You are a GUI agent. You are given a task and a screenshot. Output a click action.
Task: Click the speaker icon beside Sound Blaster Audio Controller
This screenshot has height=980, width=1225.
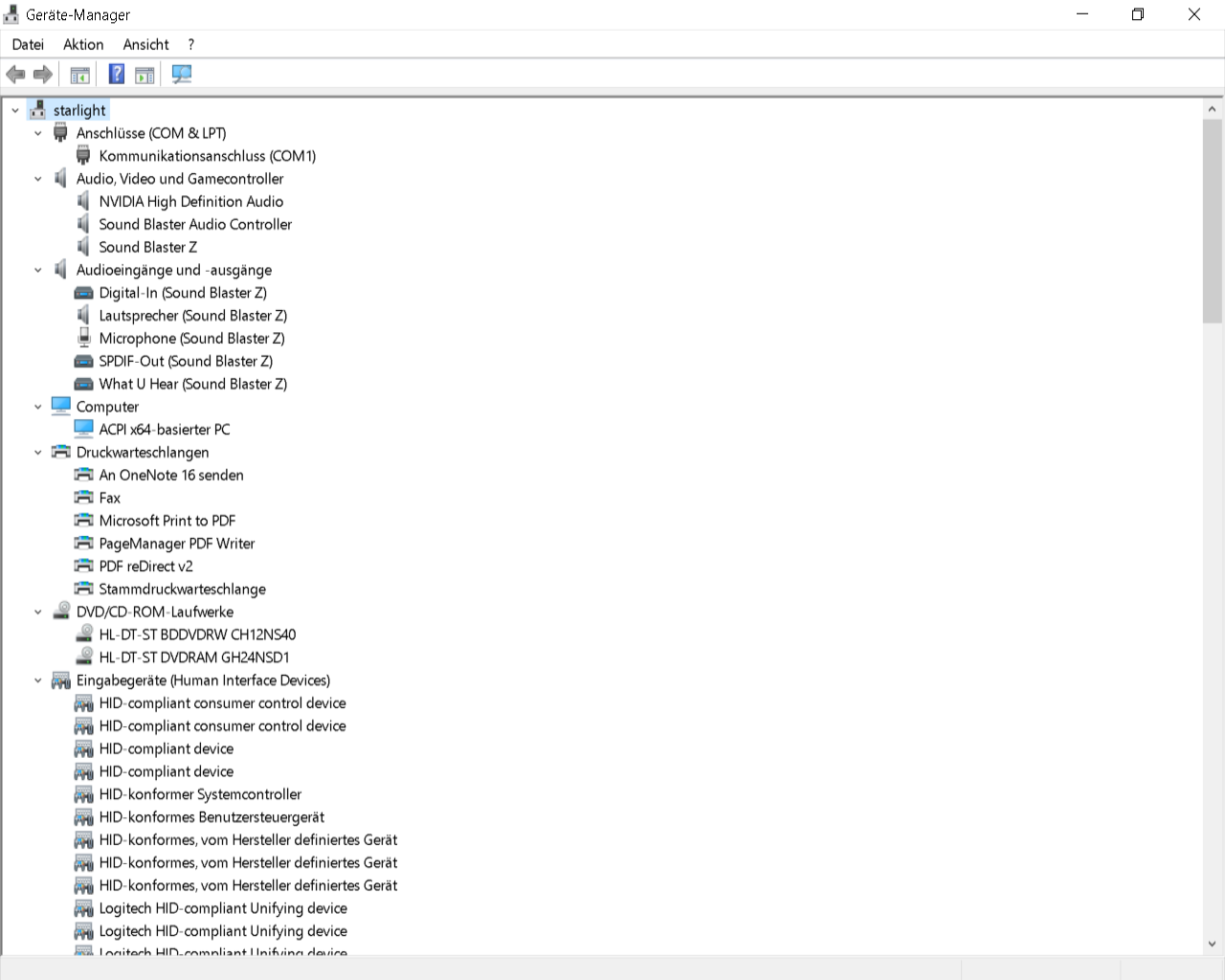pos(83,225)
